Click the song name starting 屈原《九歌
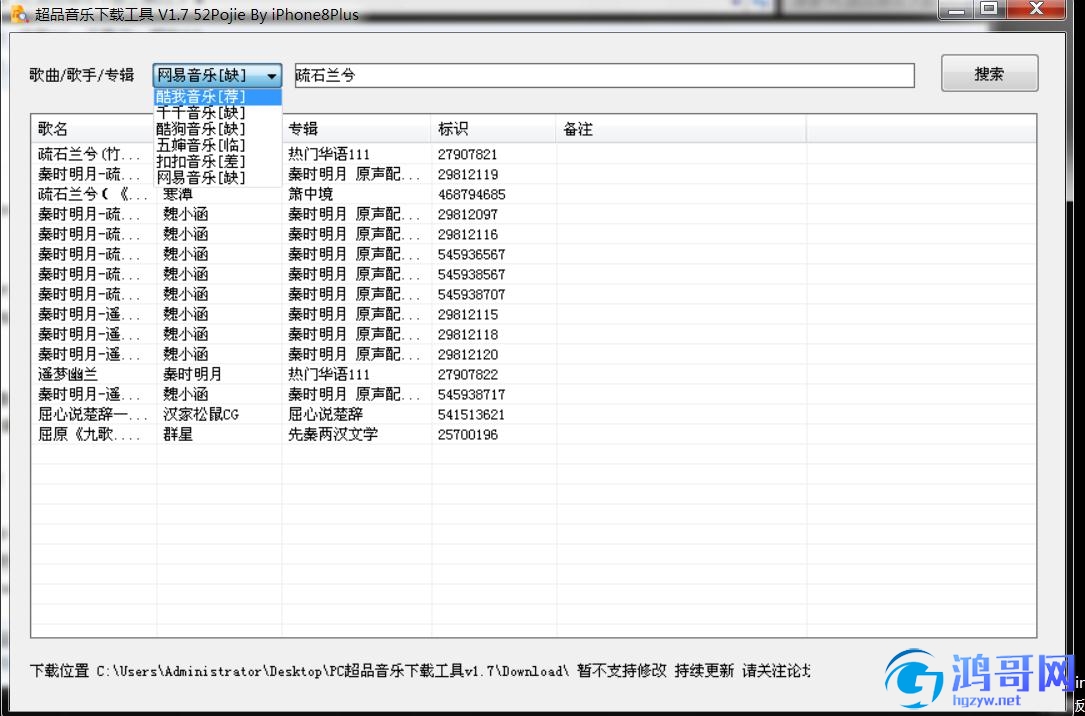The height and width of the screenshot is (716, 1085). [x=90, y=435]
